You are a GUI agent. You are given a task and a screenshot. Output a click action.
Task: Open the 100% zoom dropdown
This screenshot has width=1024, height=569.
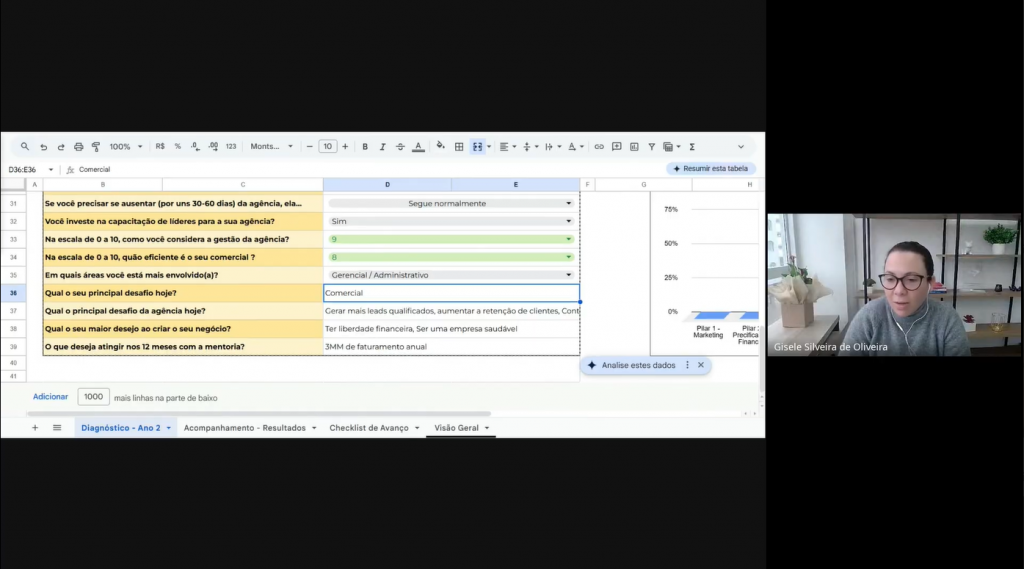coord(126,147)
